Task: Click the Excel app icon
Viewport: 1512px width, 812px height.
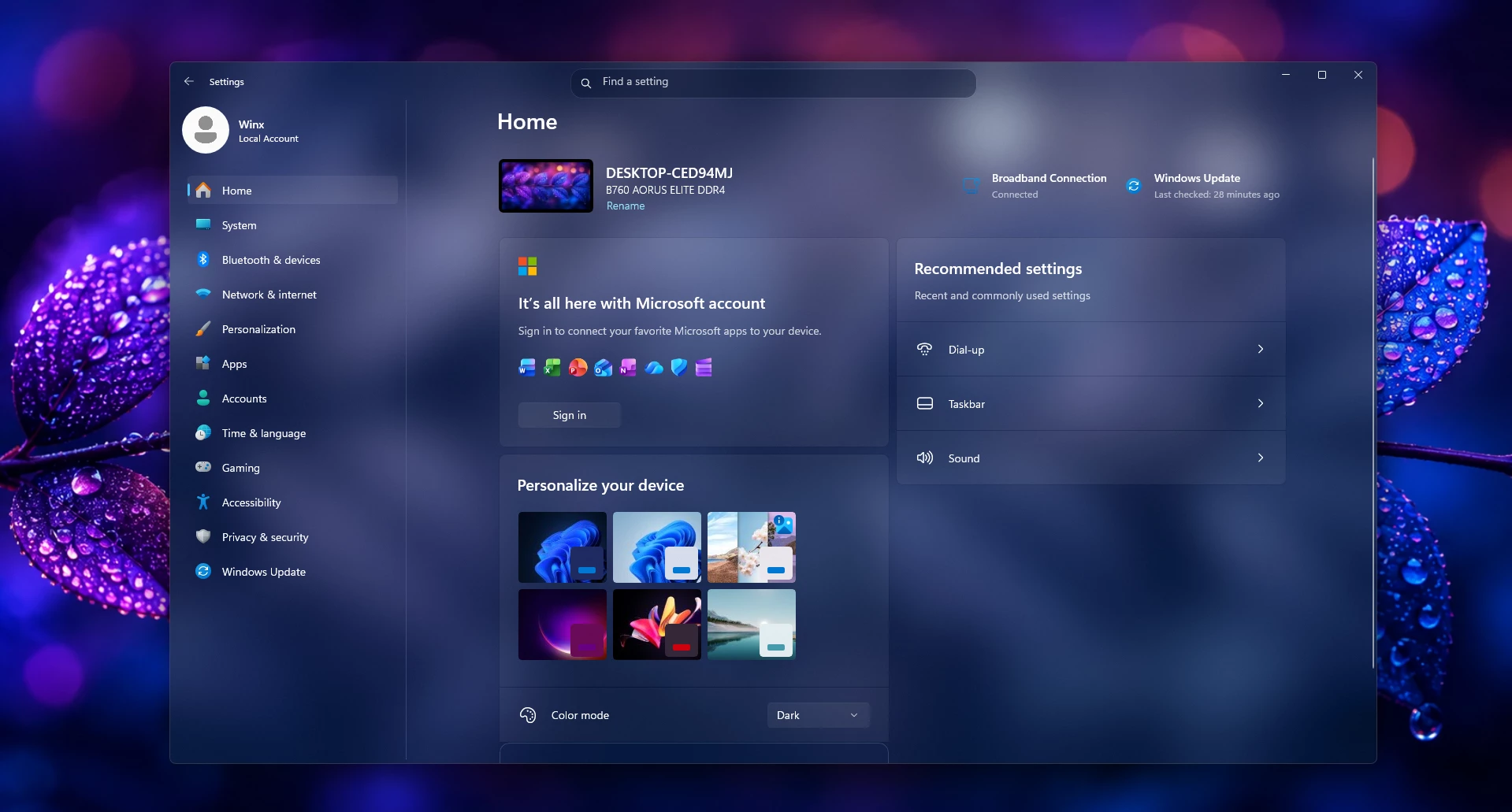Action: click(x=552, y=367)
